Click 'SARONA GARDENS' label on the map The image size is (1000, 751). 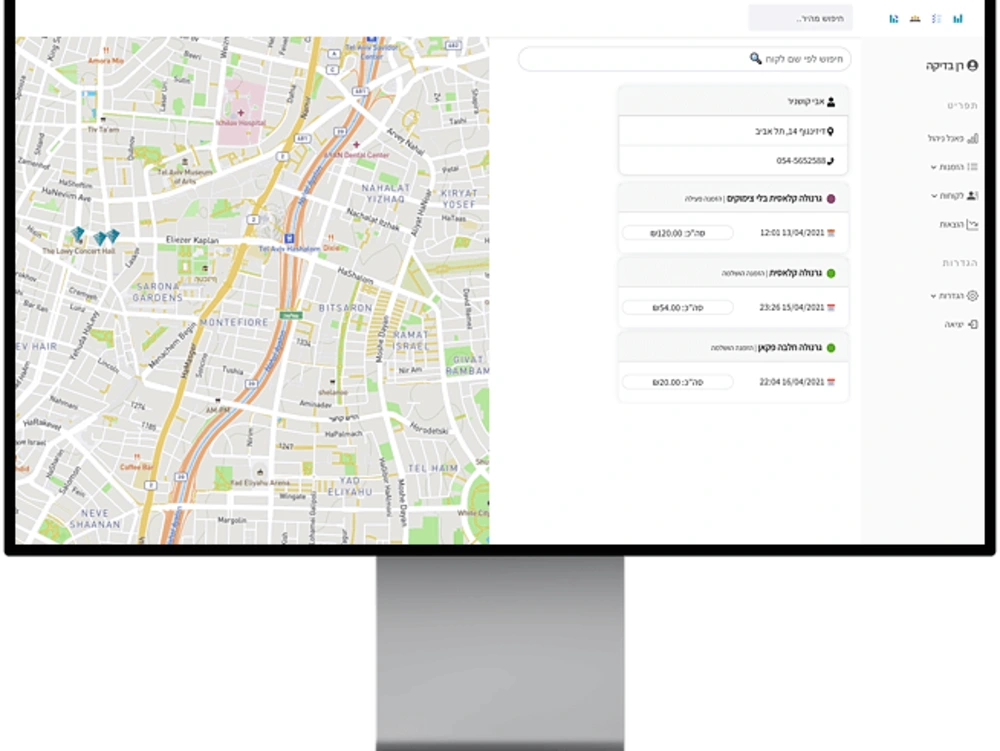[157, 292]
